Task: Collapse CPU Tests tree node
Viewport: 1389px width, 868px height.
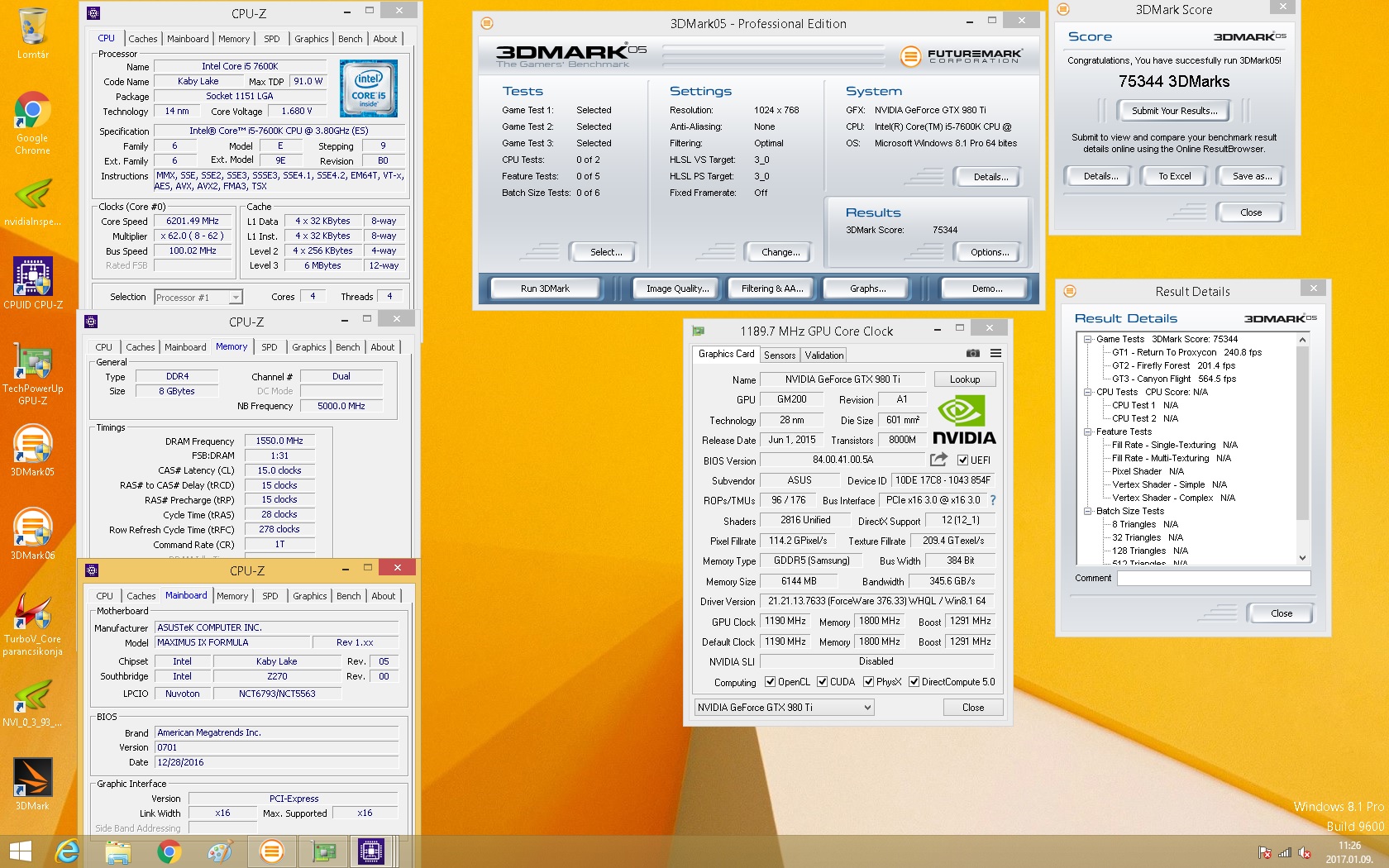Action: tap(1088, 392)
